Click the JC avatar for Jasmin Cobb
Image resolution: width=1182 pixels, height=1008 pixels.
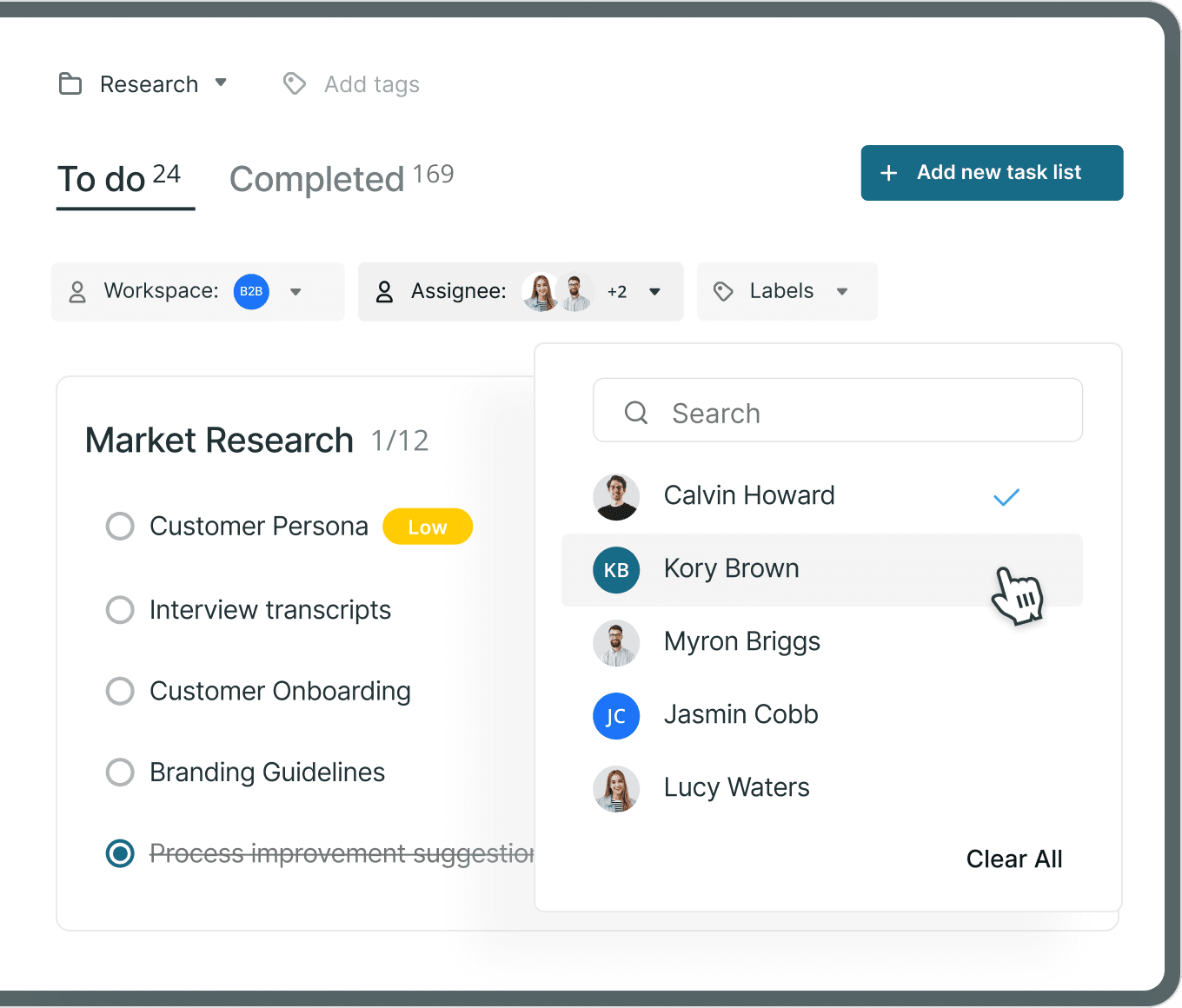point(616,716)
